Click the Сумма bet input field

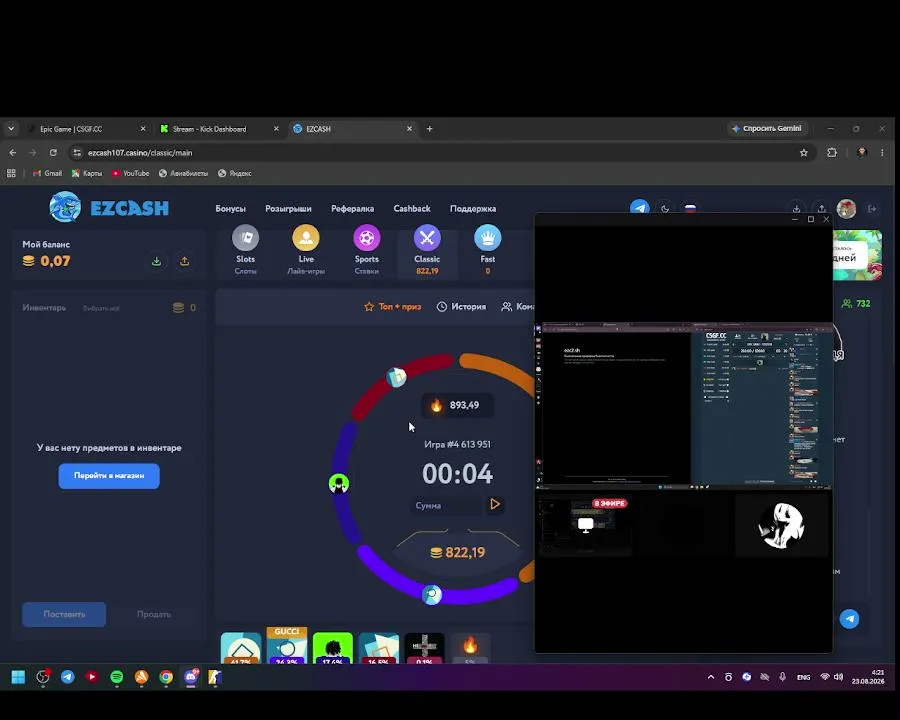pyautogui.click(x=448, y=505)
